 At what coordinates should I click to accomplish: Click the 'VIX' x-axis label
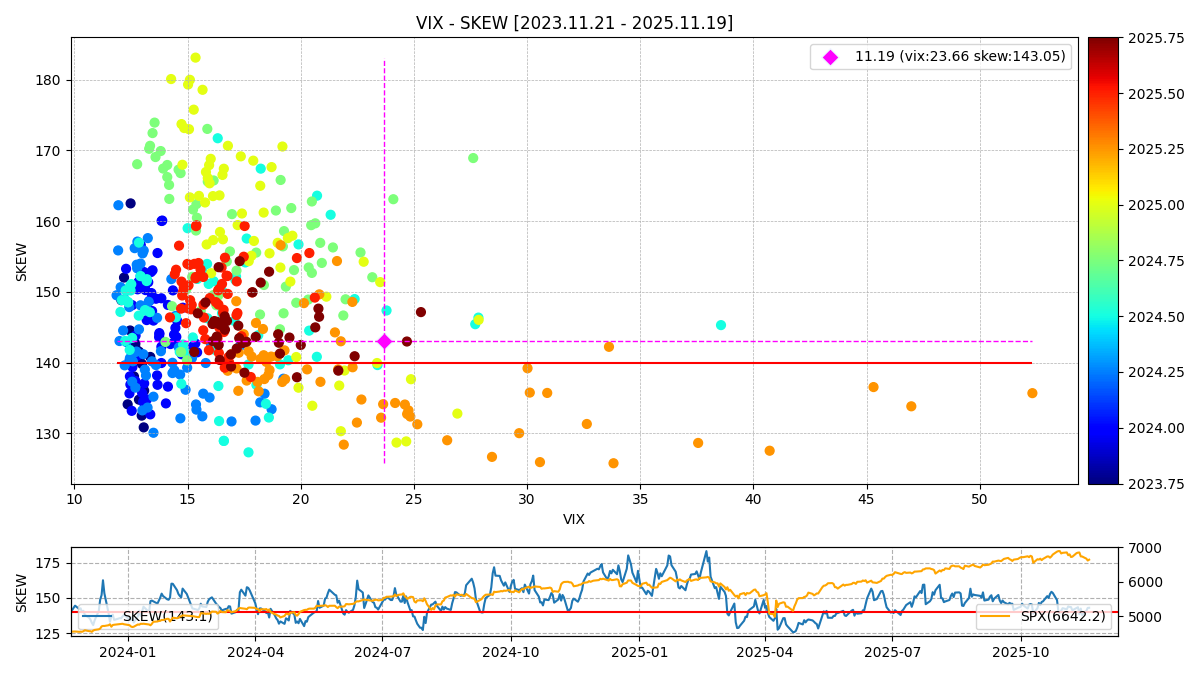(x=574, y=520)
